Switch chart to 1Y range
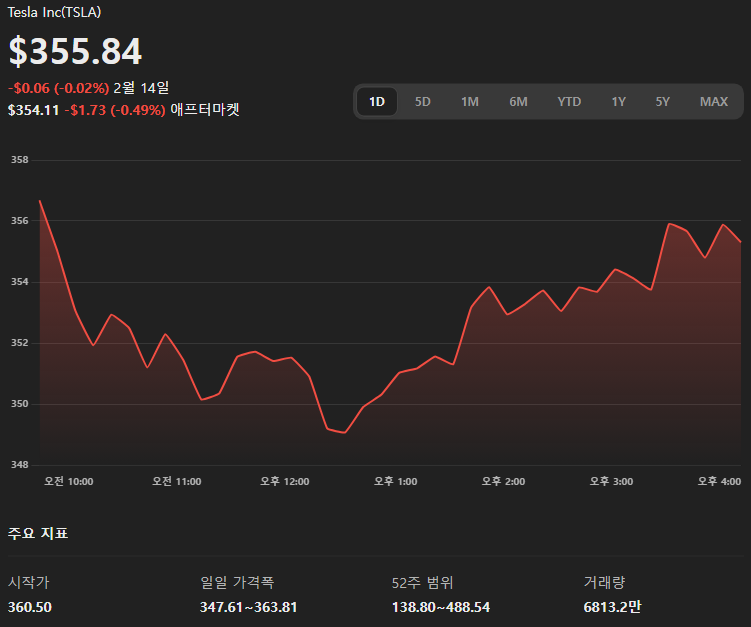Image resolution: width=751 pixels, height=627 pixels. [618, 102]
